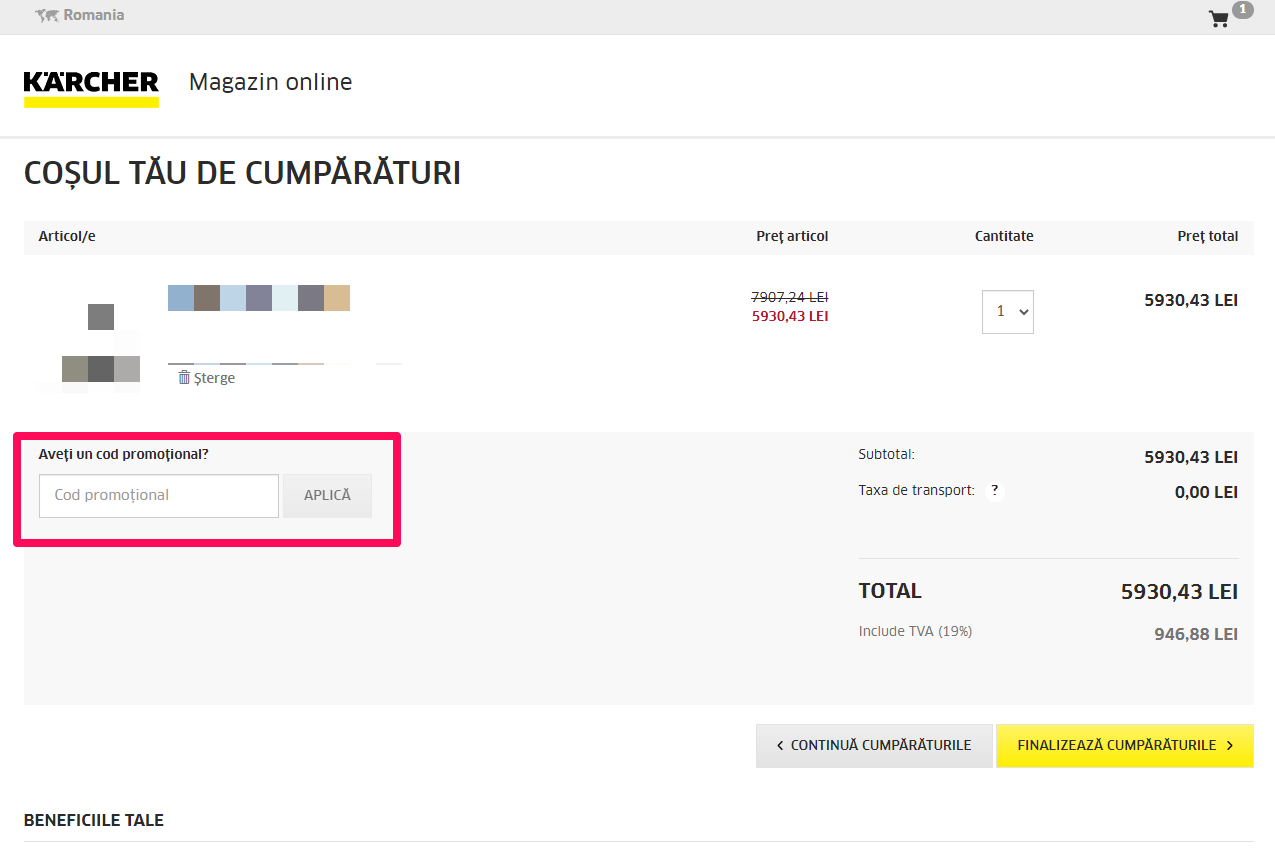Select the Romania country link
Image resolution: width=1275 pixels, height=852 pixels.
[x=93, y=15]
